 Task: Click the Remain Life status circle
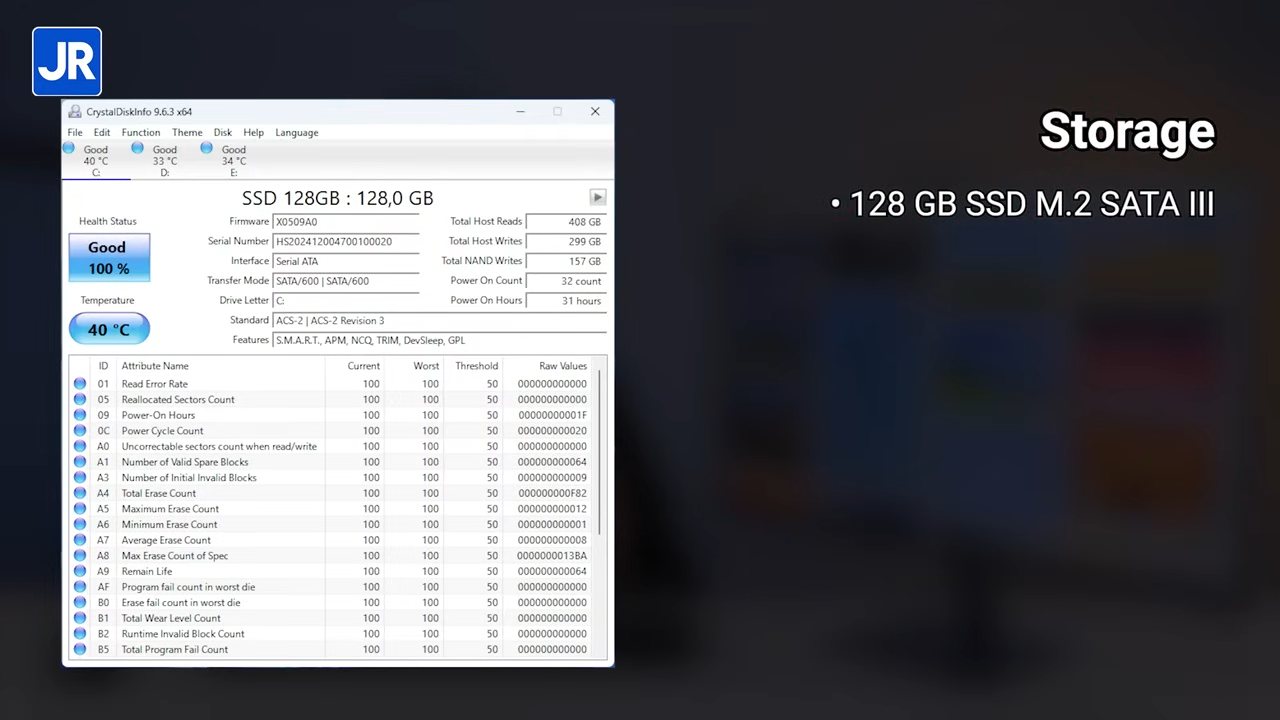80,572
